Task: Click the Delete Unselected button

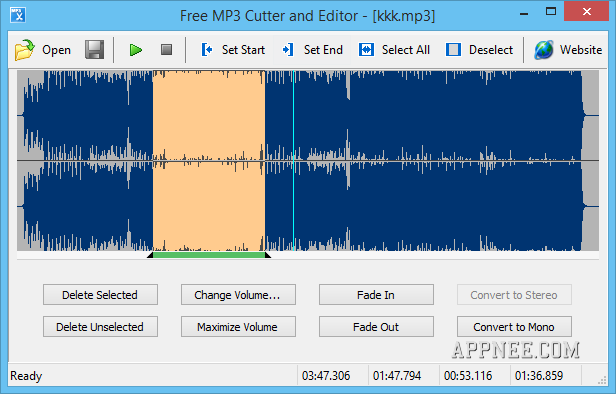Action: (x=100, y=327)
